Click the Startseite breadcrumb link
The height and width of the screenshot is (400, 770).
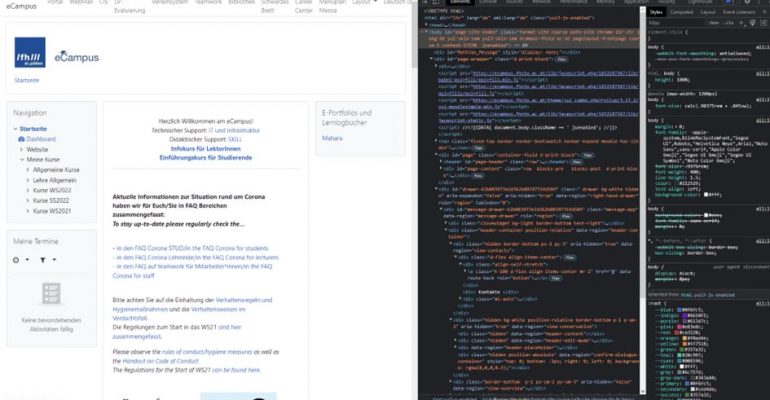click(x=27, y=80)
